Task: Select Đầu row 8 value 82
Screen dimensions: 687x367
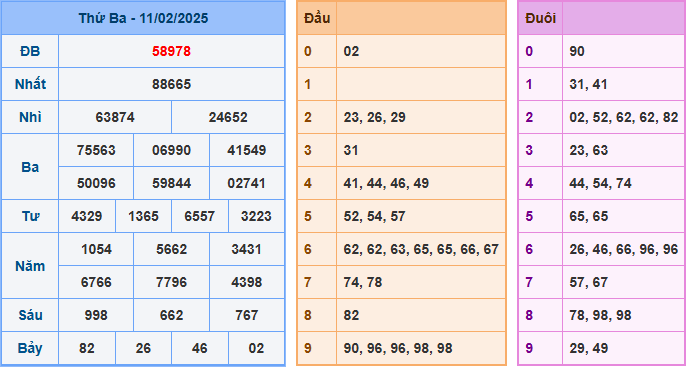Action: coord(351,315)
